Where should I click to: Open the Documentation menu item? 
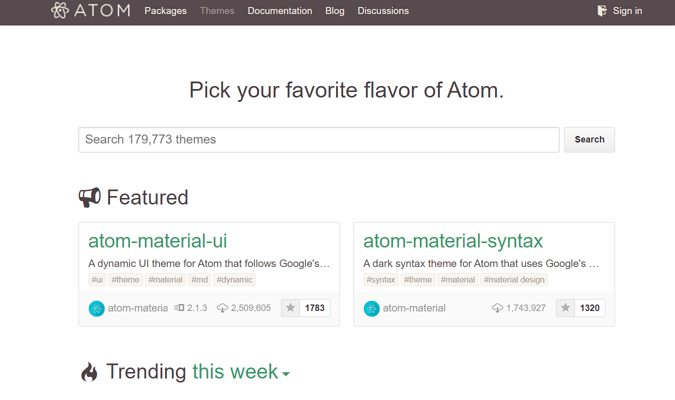(280, 11)
